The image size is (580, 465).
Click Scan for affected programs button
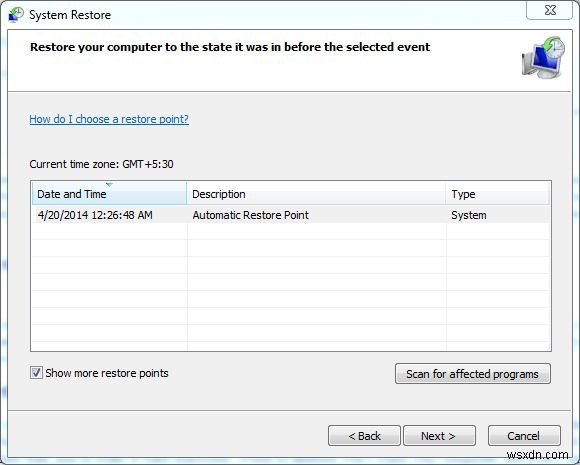click(x=473, y=374)
